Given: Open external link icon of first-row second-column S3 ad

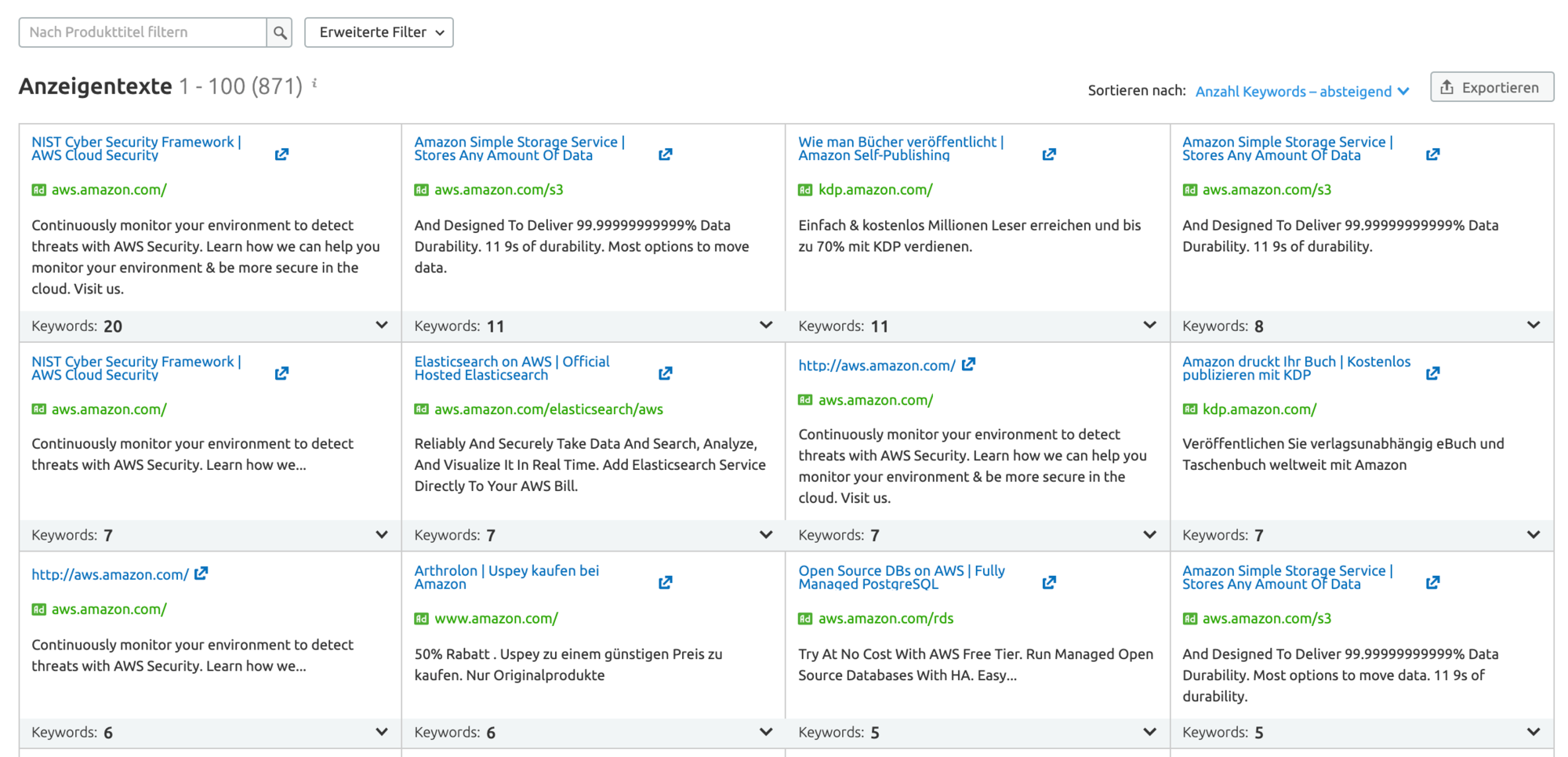Looking at the screenshot, I should coord(665,155).
